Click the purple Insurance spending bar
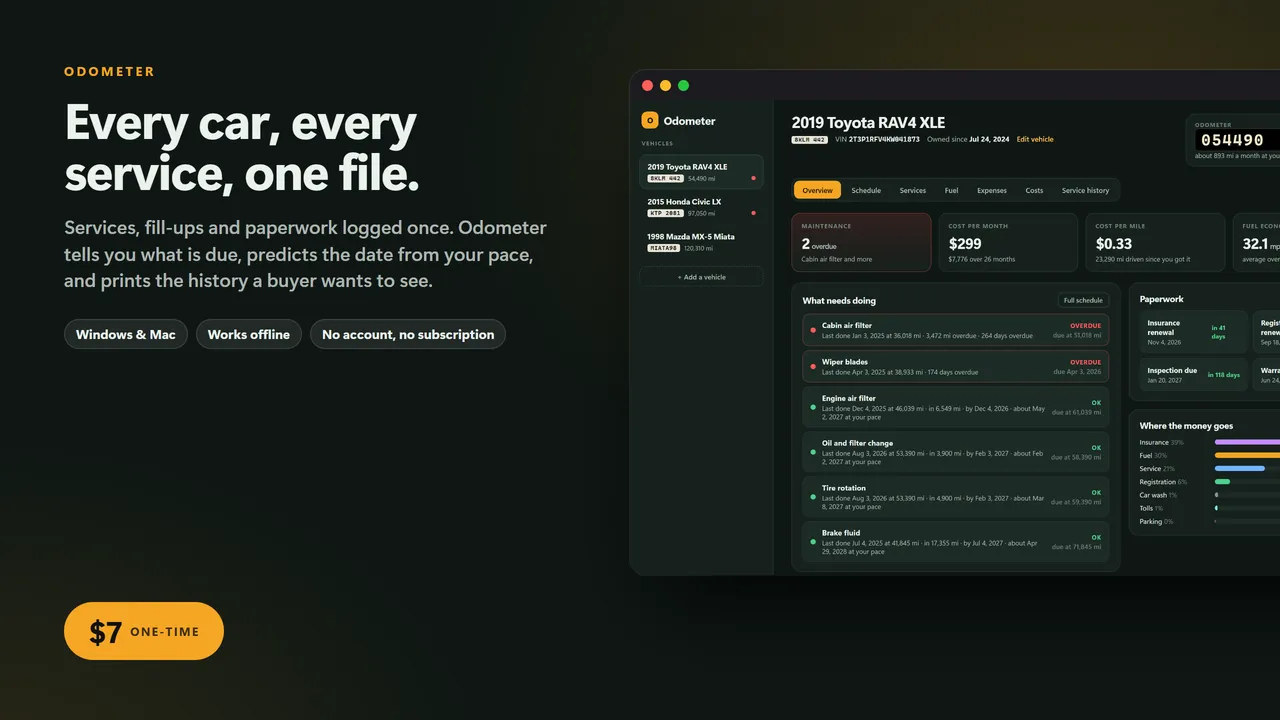 [x=1247, y=442]
